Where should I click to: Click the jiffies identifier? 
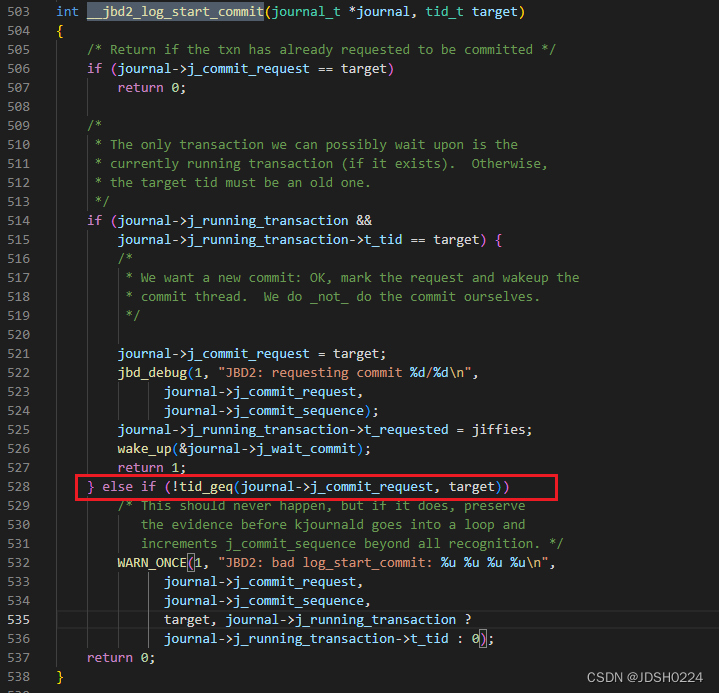coord(498,430)
